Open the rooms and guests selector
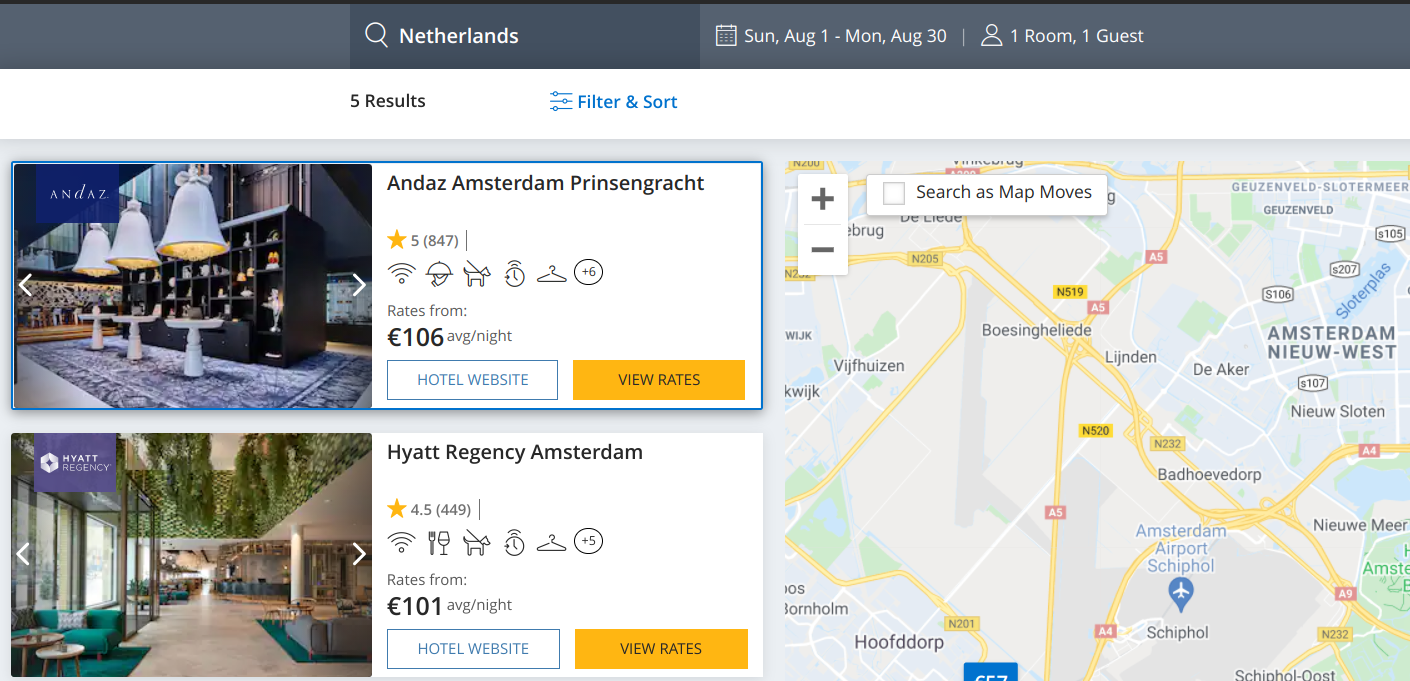Image resolution: width=1410 pixels, height=681 pixels. point(1062,36)
